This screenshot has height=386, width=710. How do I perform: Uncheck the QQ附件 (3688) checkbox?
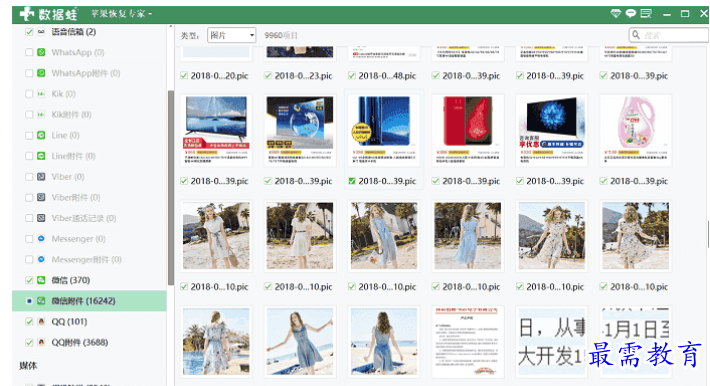coord(29,343)
